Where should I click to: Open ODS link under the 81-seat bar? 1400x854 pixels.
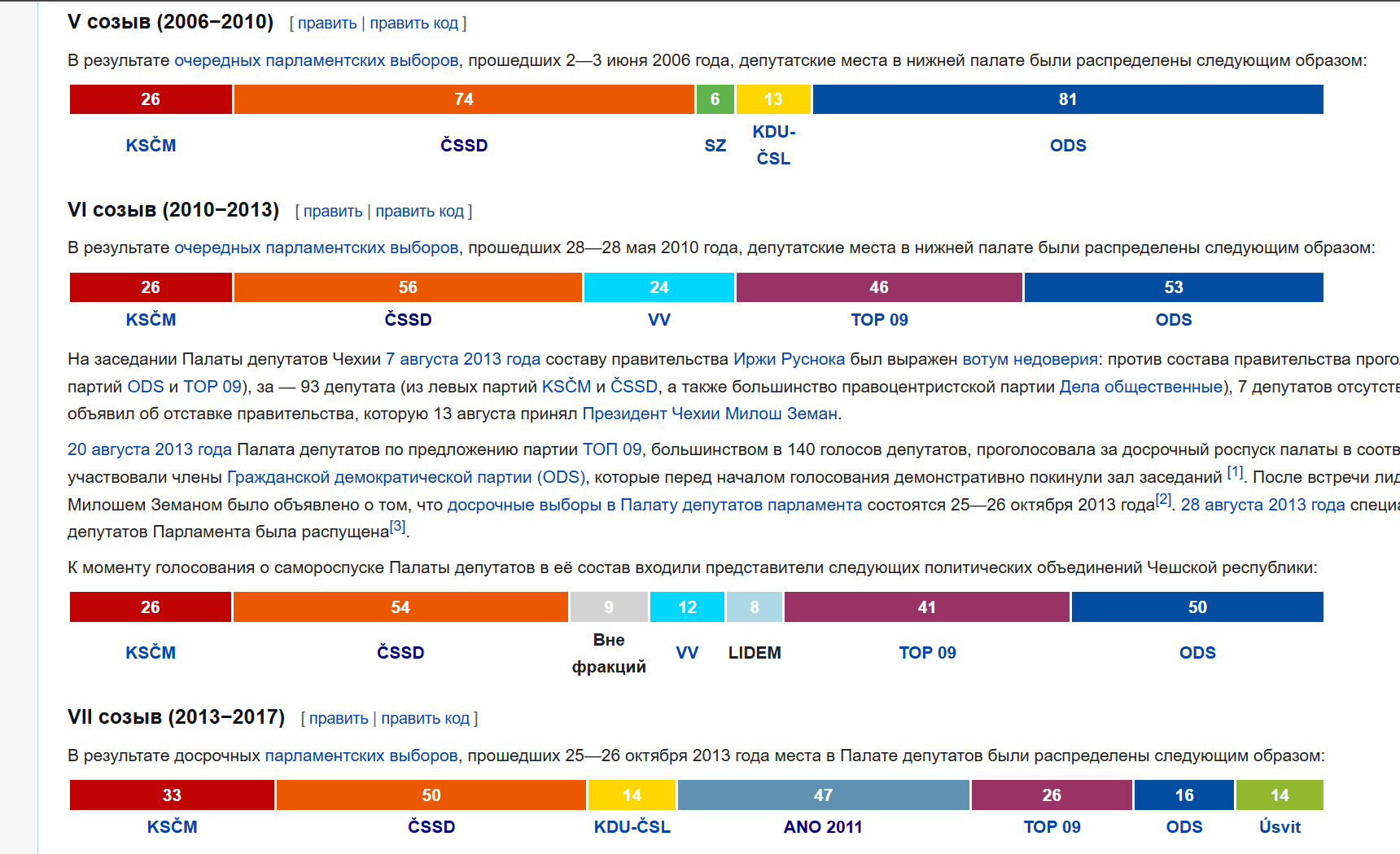click(1068, 146)
